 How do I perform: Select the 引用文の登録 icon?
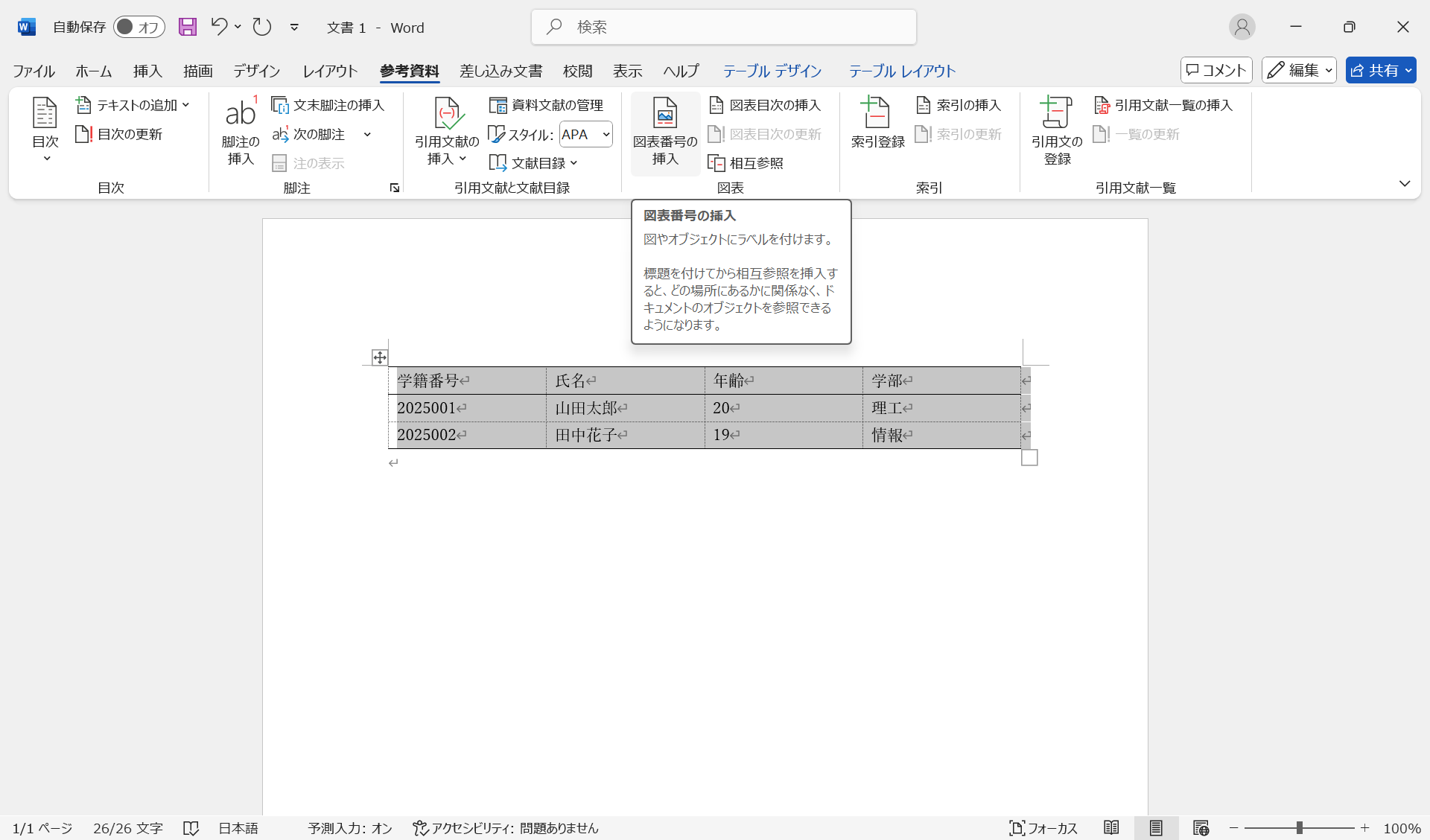[1055, 130]
